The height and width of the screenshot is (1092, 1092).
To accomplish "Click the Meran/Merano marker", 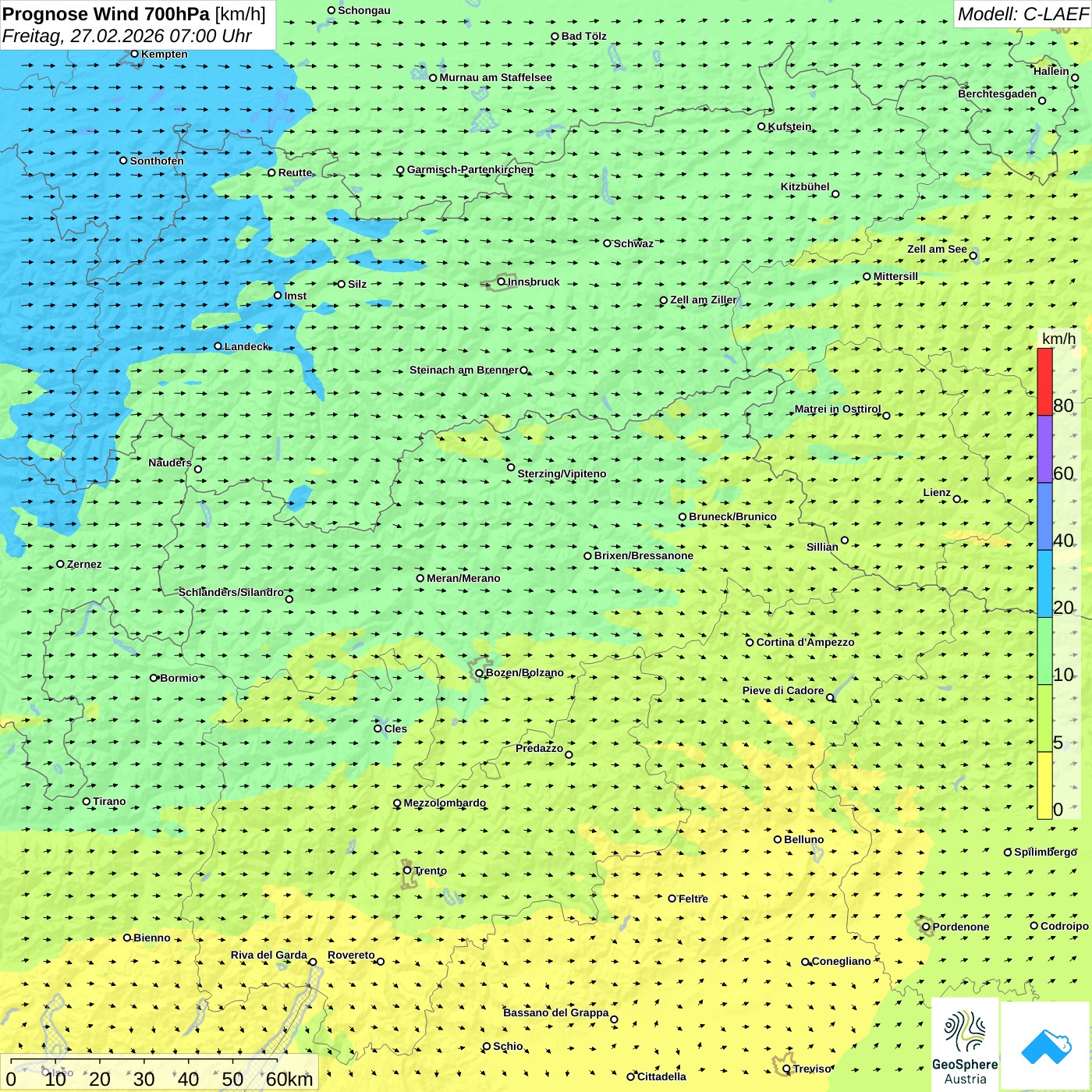I will click(420, 578).
